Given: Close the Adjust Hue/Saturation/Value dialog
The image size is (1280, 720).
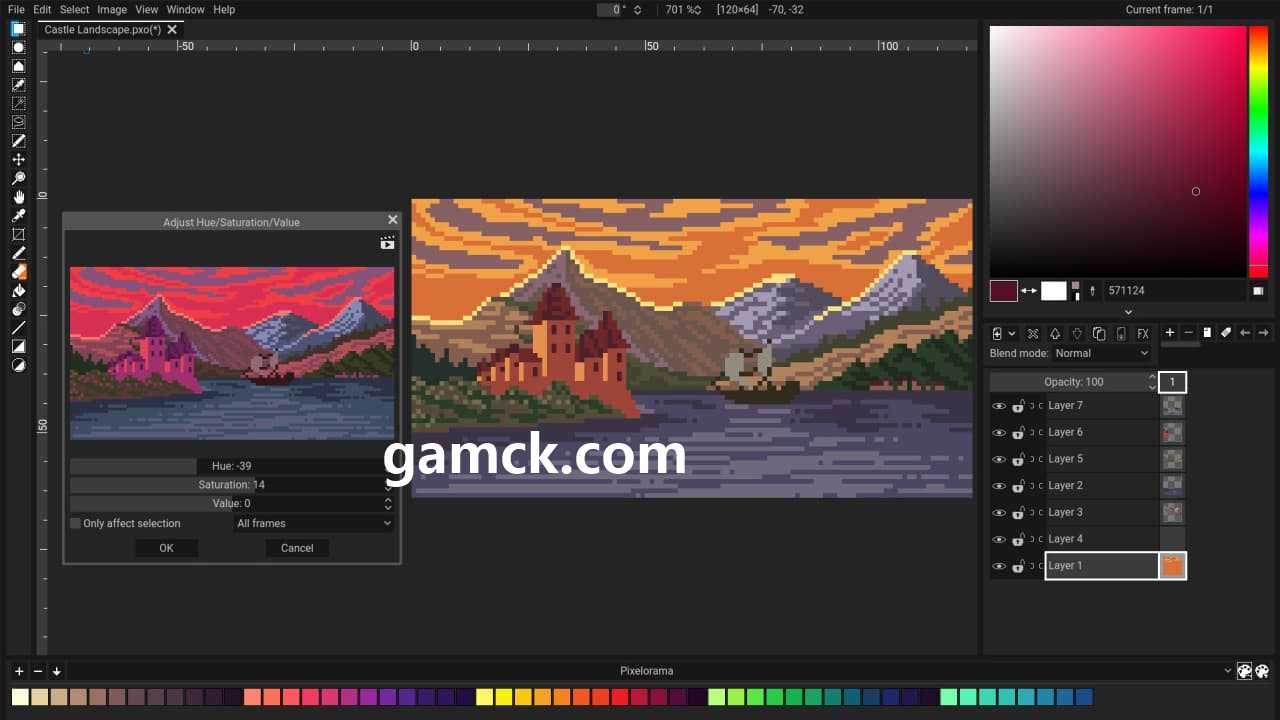Looking at the screenshot, I should pyautogui.click(x=392, y=220).
